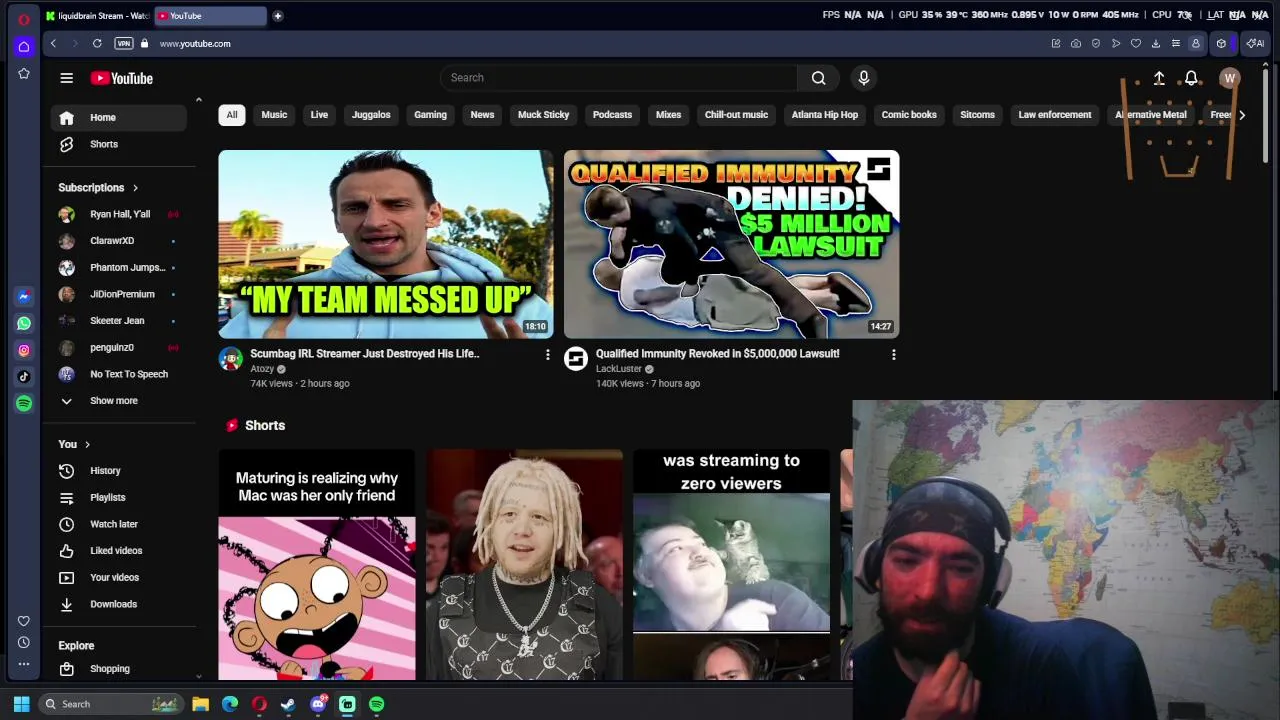The height and width of the screenshot is (720, 1280).
Task: Select the News filter chip
Action: tap(482, 115)
